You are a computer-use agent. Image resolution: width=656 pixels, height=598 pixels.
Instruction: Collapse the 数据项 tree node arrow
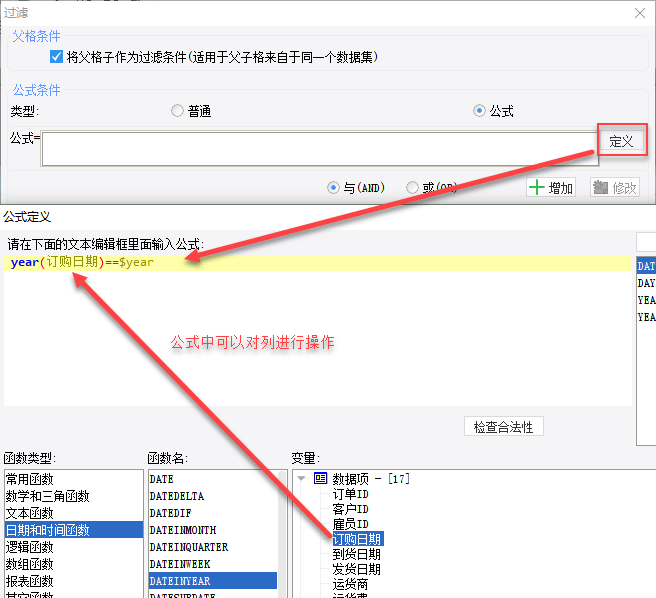point(301,478)
